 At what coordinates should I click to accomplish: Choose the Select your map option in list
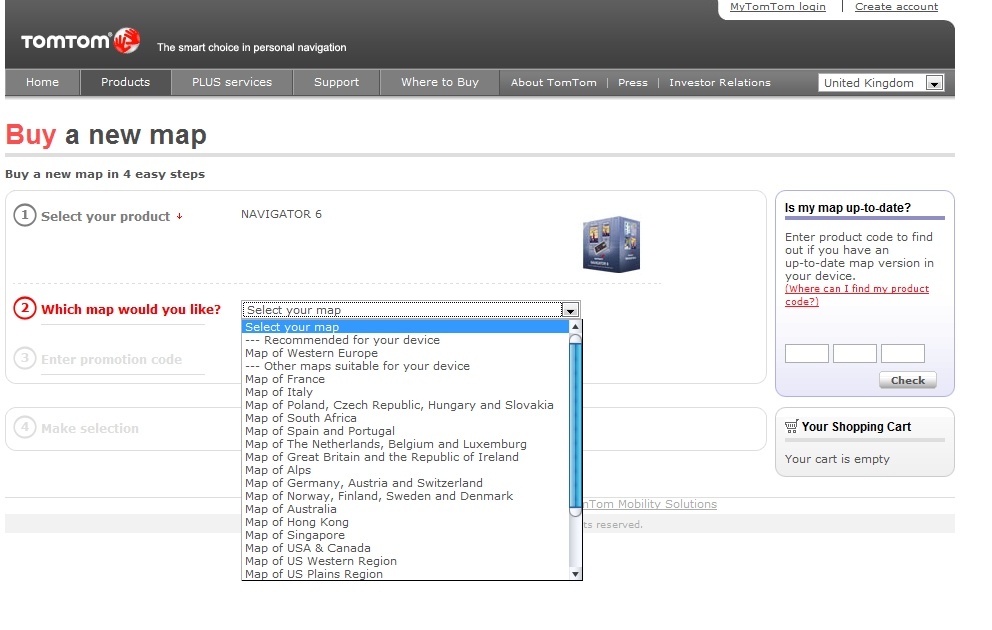(406, 327)
